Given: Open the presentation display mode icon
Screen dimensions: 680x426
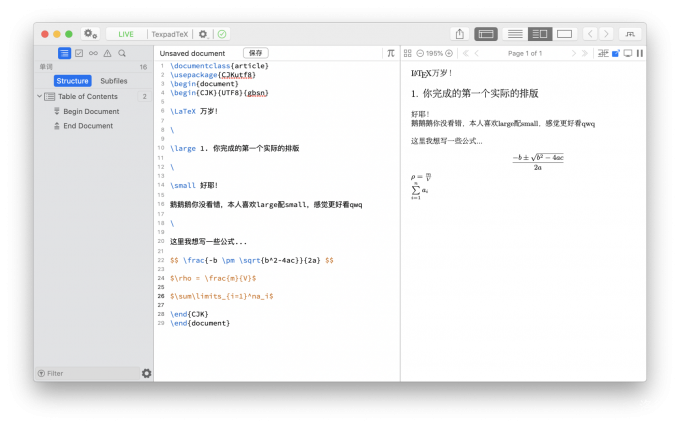Looking at the screenshot, I should click(x=628, y=53).
